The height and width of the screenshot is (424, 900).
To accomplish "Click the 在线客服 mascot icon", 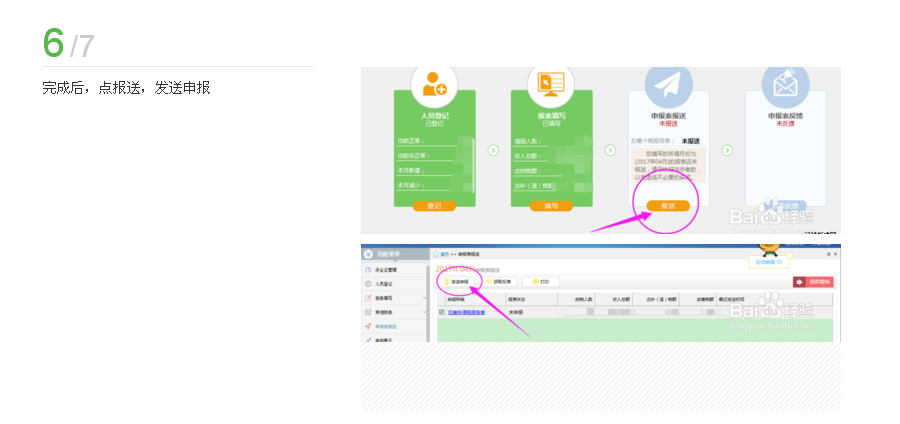I will pyautogui.click(x=768, y=250).
